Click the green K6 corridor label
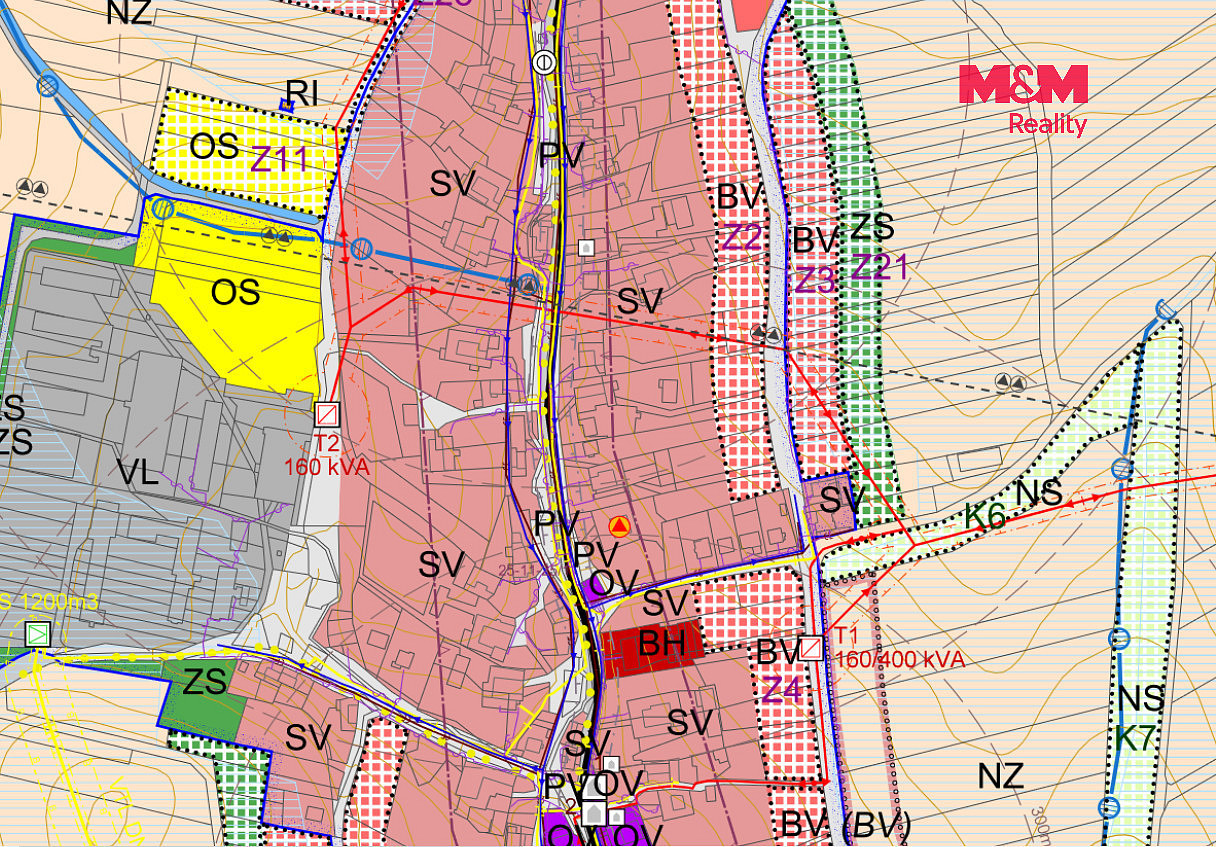 pos(985,516)
